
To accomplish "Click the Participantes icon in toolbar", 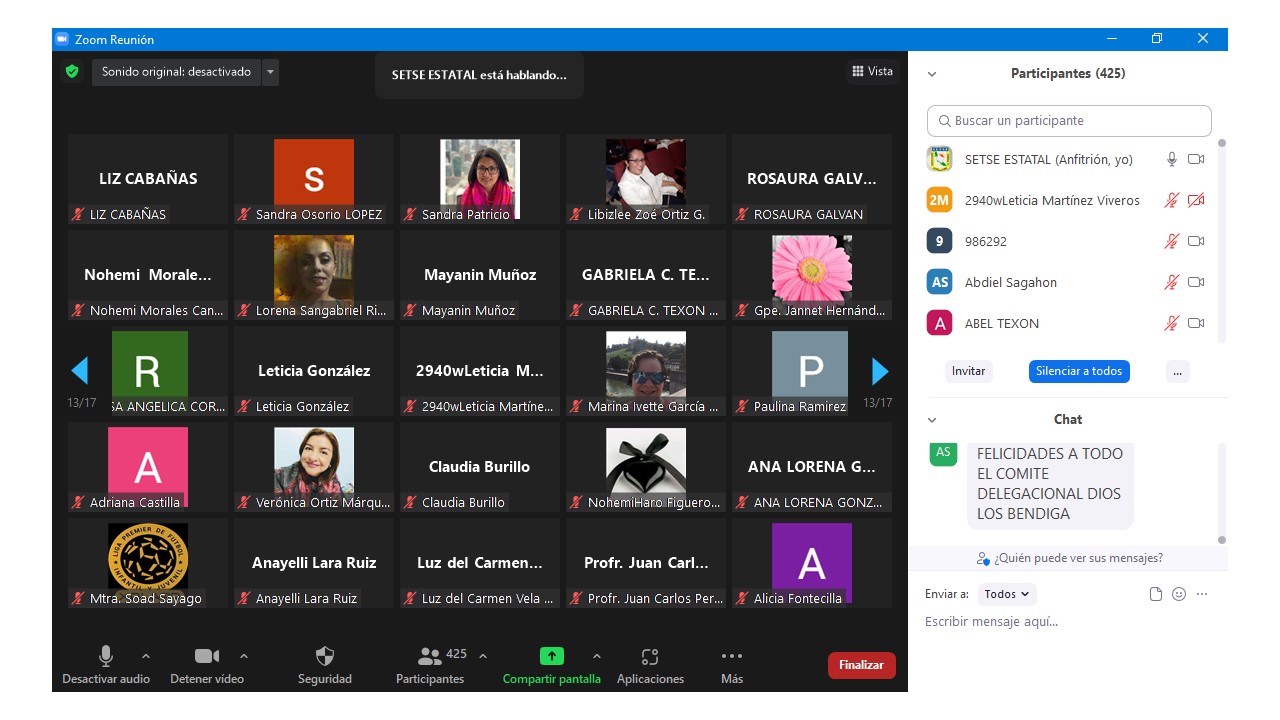I will (x=430, y=656).
